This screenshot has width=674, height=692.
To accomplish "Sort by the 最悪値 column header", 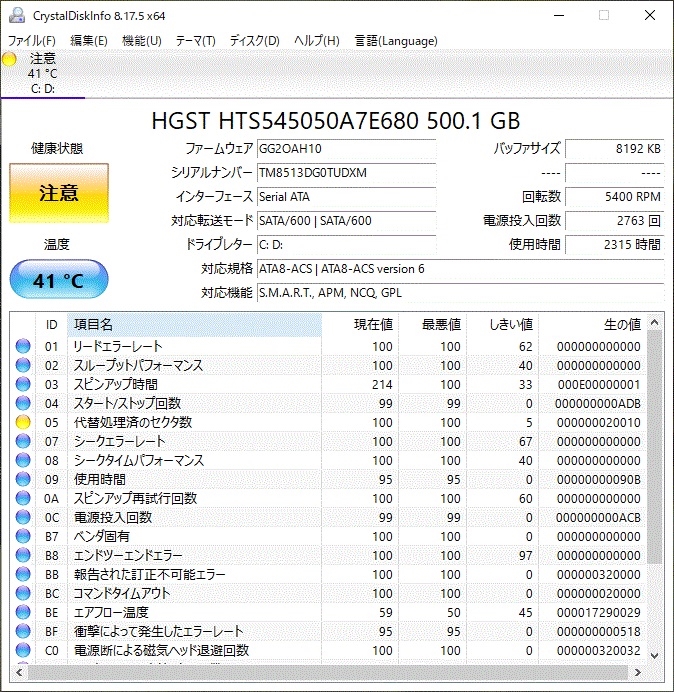I will click(x=433, y=325).
